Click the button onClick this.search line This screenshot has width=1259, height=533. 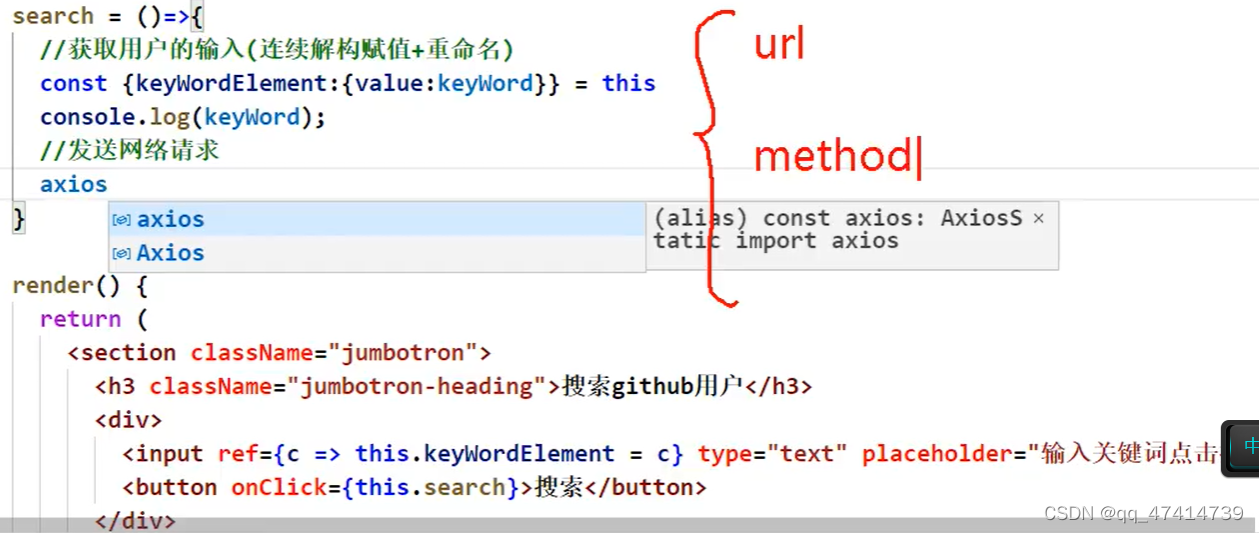[414, 488]
